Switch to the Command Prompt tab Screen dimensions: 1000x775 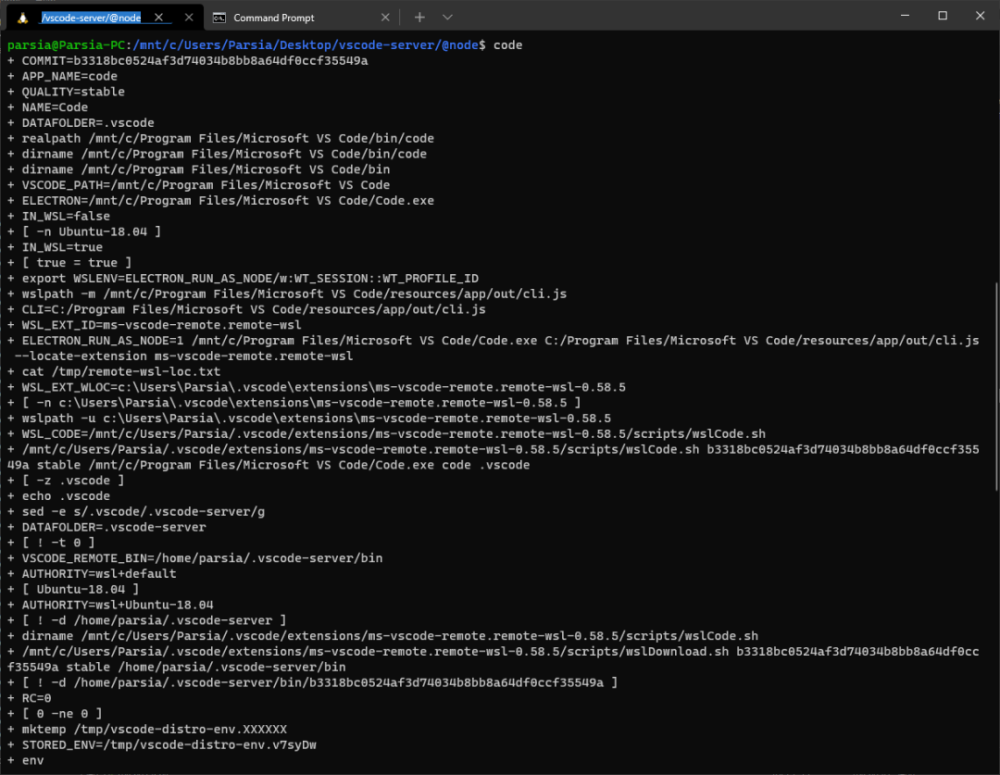[x=290, y=17]
